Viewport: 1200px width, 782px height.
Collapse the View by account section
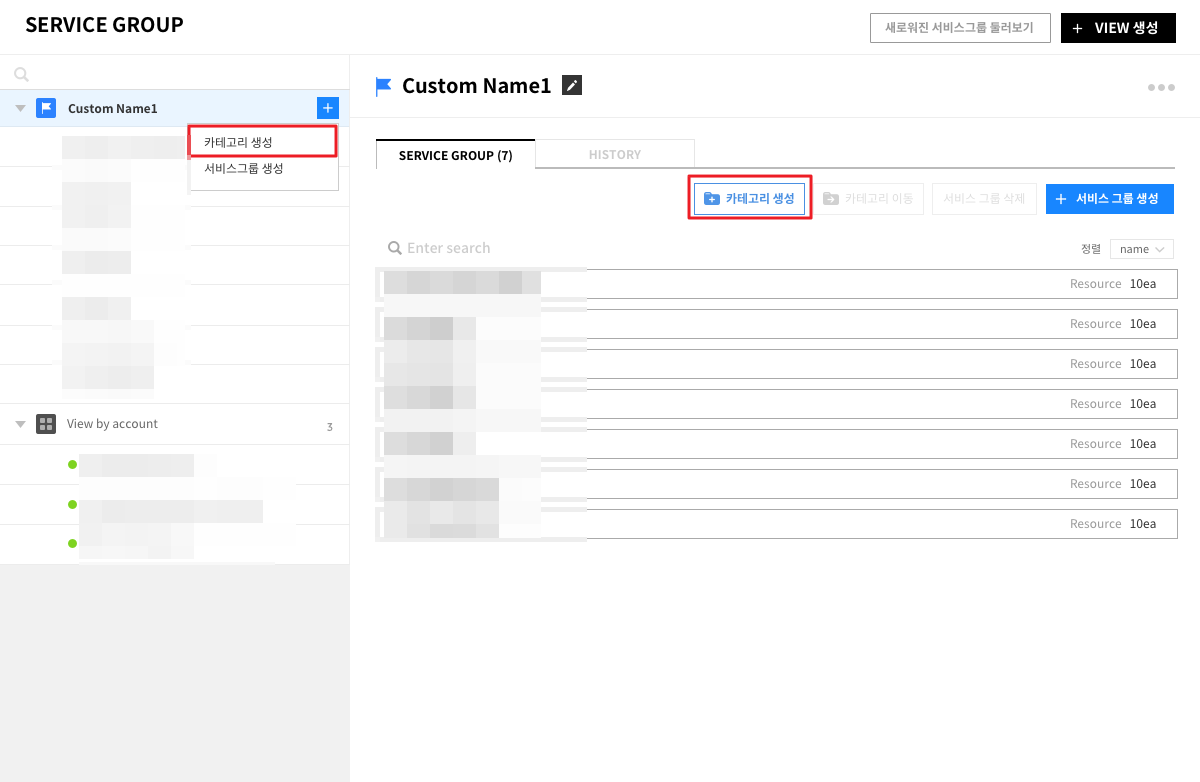pos(20,424)
